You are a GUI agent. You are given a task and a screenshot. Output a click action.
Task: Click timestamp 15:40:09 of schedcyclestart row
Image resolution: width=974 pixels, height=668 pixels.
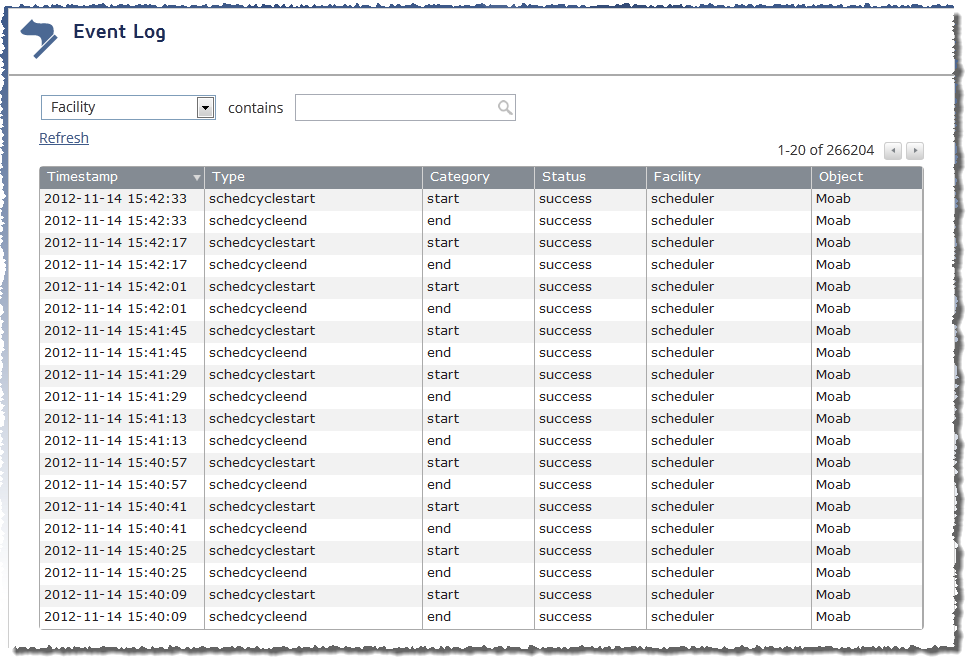(116, 595)
